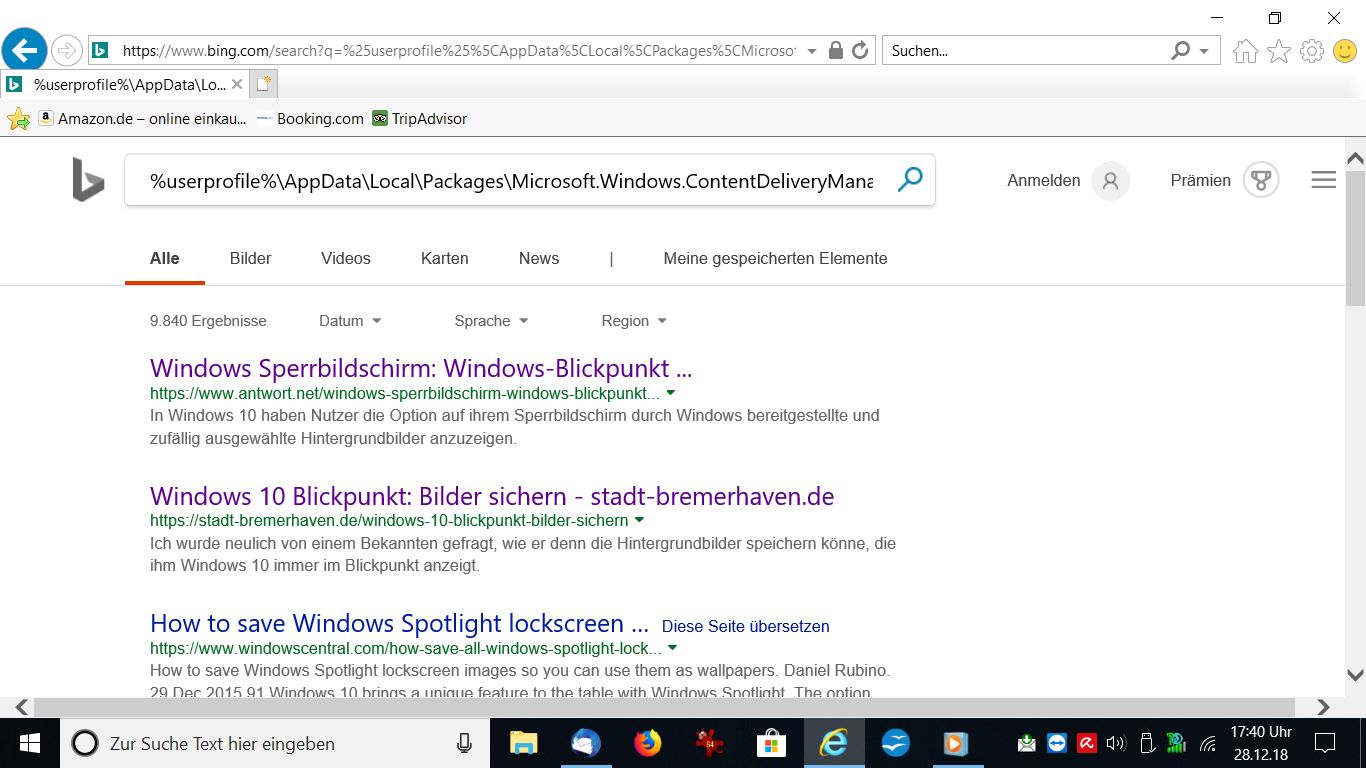Click the Anmelden sign-in link

pyautogui.click(x=1044, y=181)
